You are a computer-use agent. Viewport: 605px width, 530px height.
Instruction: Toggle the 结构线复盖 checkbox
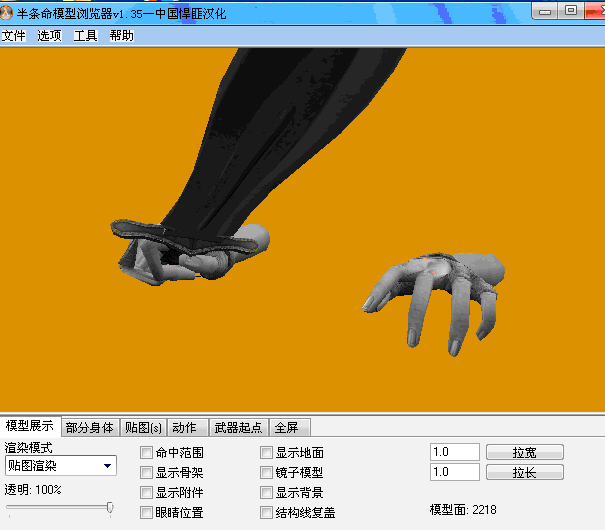[267, 513]
